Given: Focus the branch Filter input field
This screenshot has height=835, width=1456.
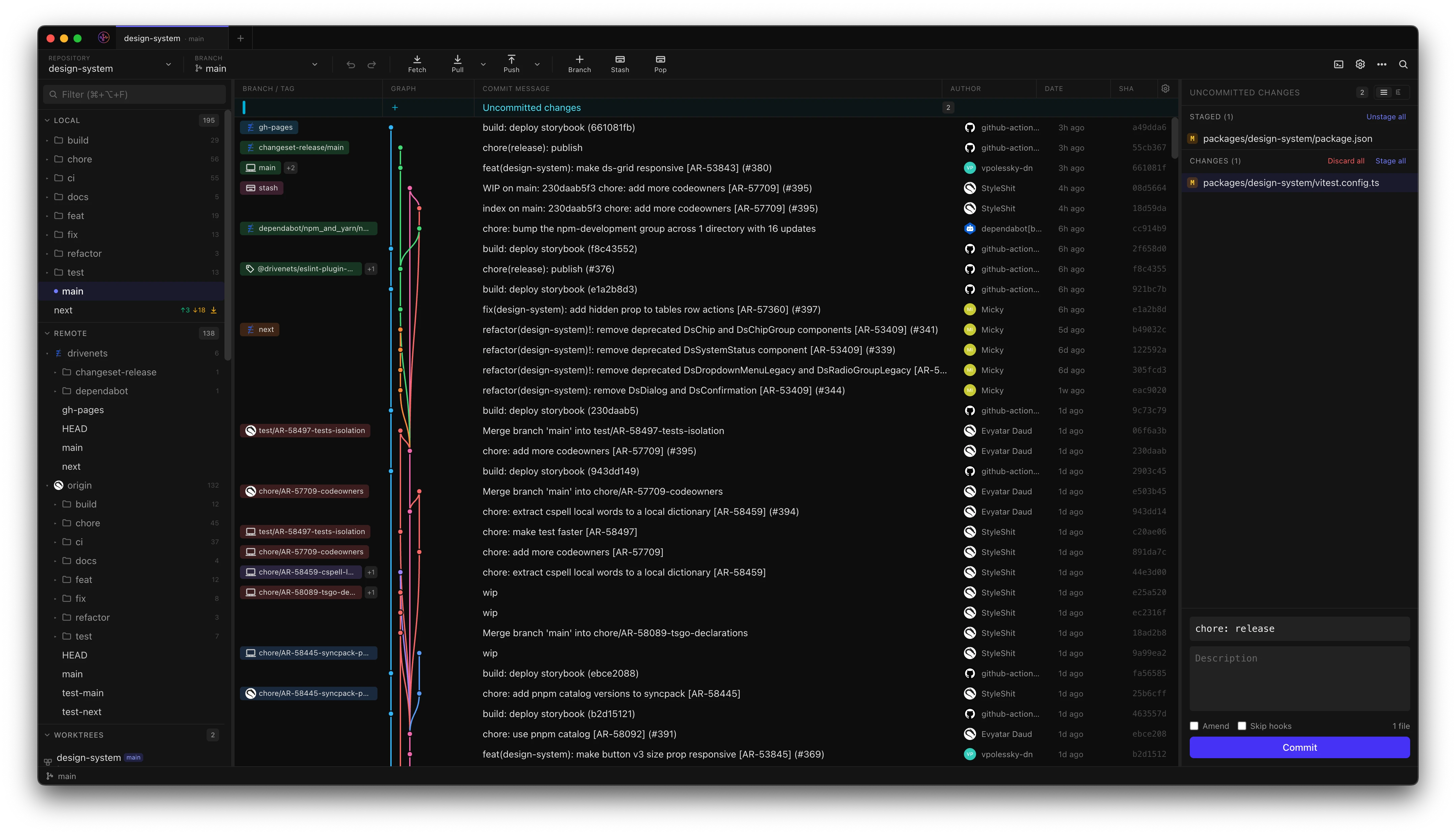Looking at the screenshot, I should pyautogui.click(x=135, y=94).
